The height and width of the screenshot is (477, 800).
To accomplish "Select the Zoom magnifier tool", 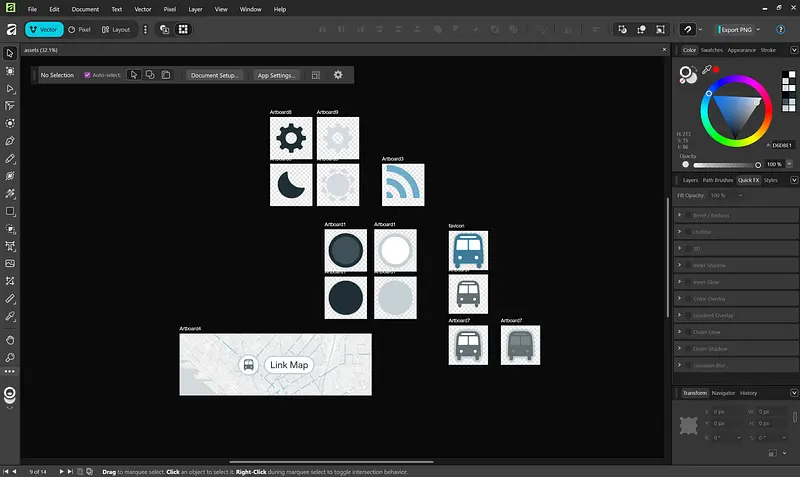I will [x=10, y=354].
